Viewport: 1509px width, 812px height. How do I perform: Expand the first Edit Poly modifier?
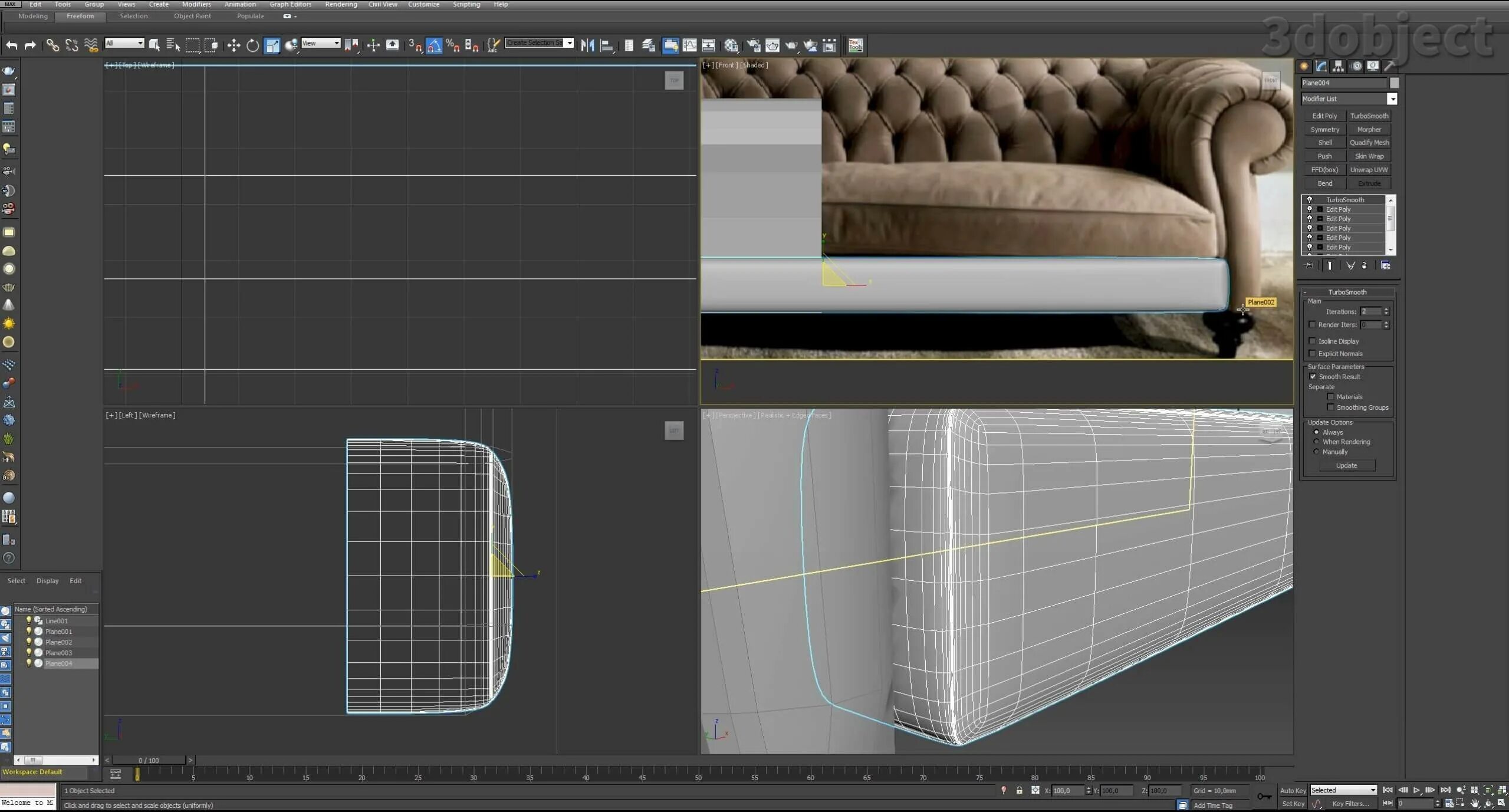1320,209
